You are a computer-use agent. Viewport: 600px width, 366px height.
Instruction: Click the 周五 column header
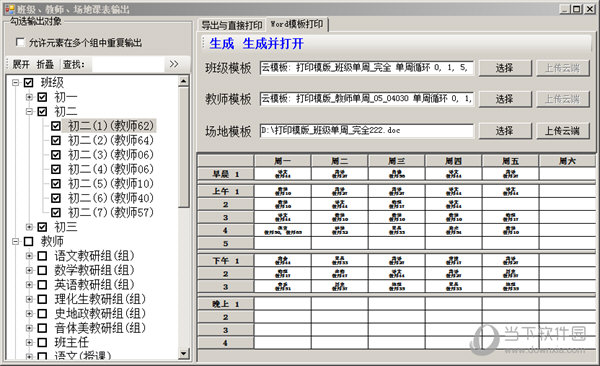510,161
